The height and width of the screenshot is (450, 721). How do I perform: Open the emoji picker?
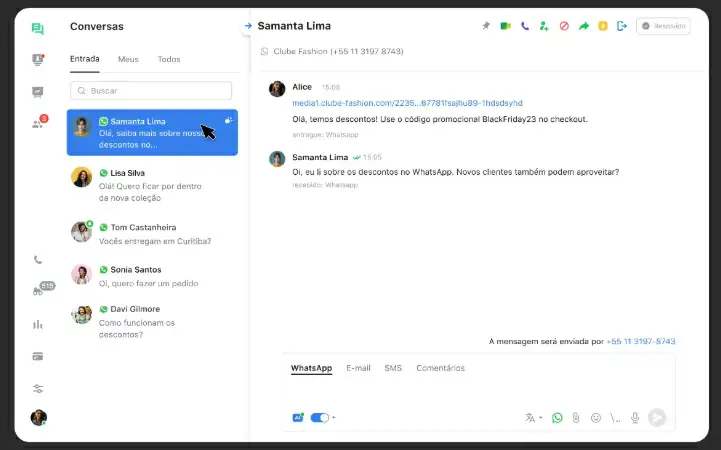(x=595, y=418)
